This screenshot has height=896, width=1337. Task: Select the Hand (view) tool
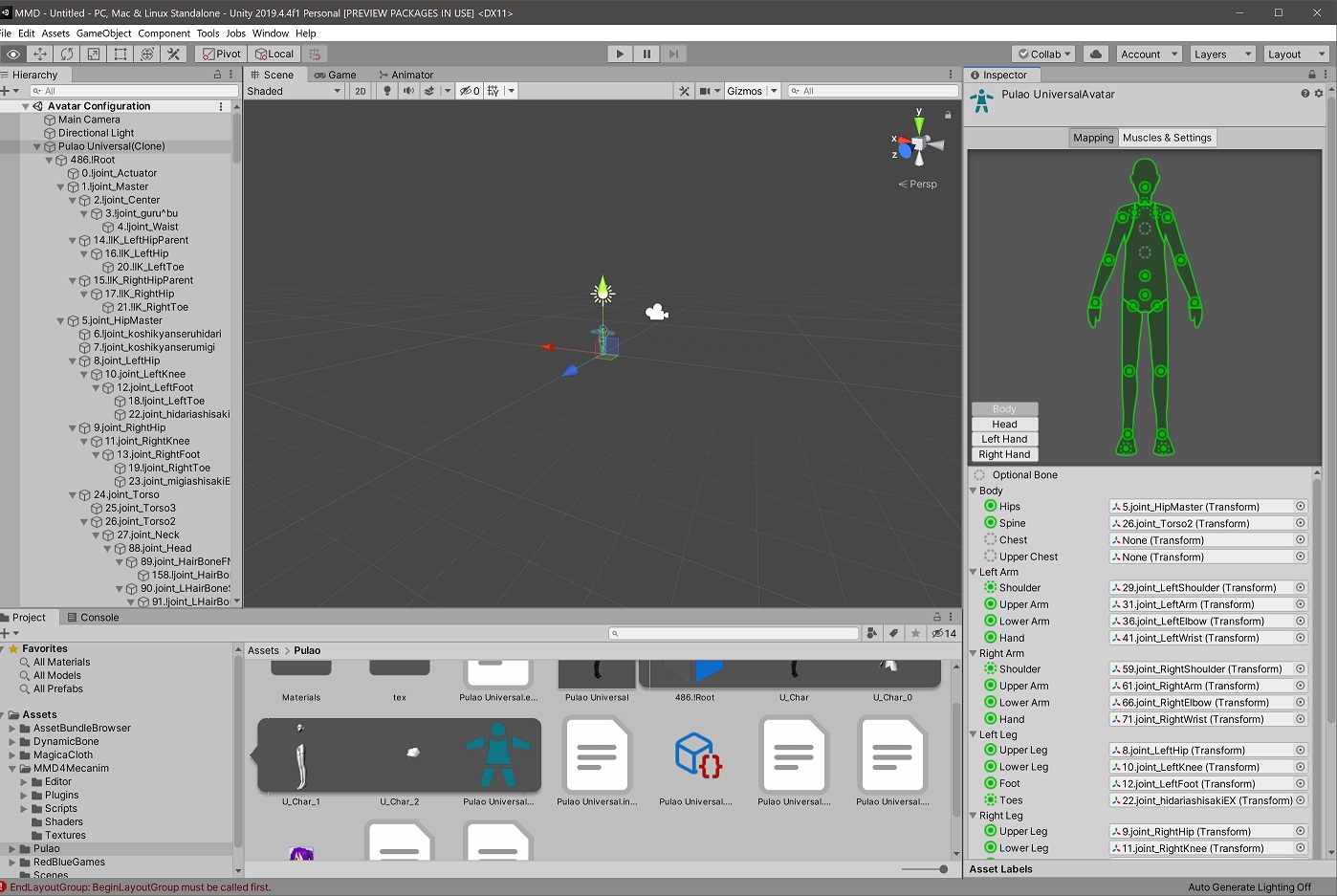[13, 55]
